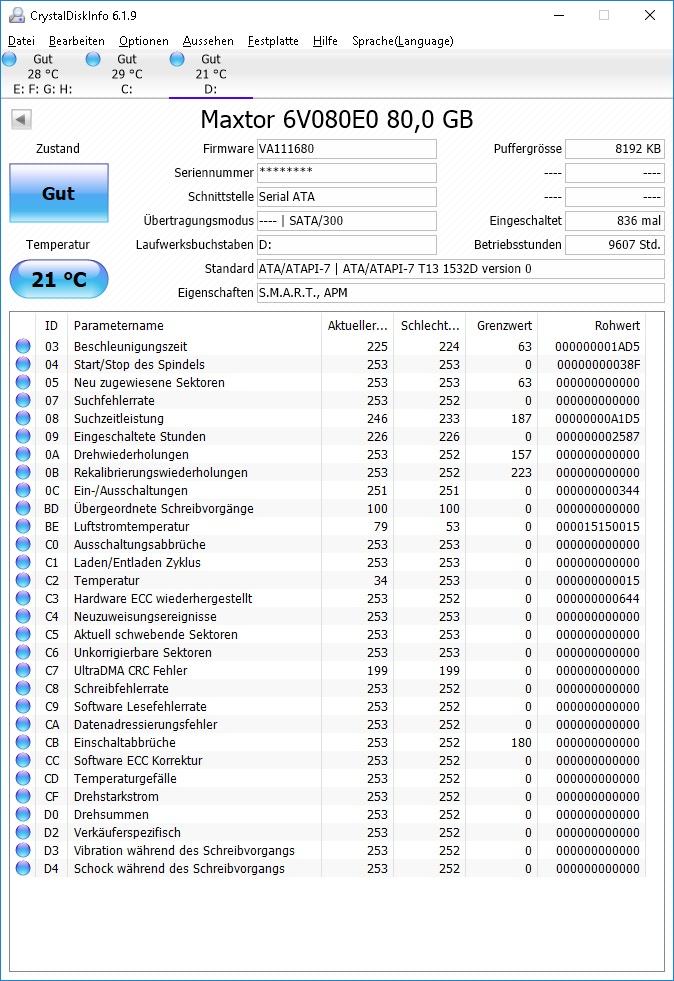Select Schock während des Schreibvorgangs row text
Viewport: 674px width, 981px height.
179,868
